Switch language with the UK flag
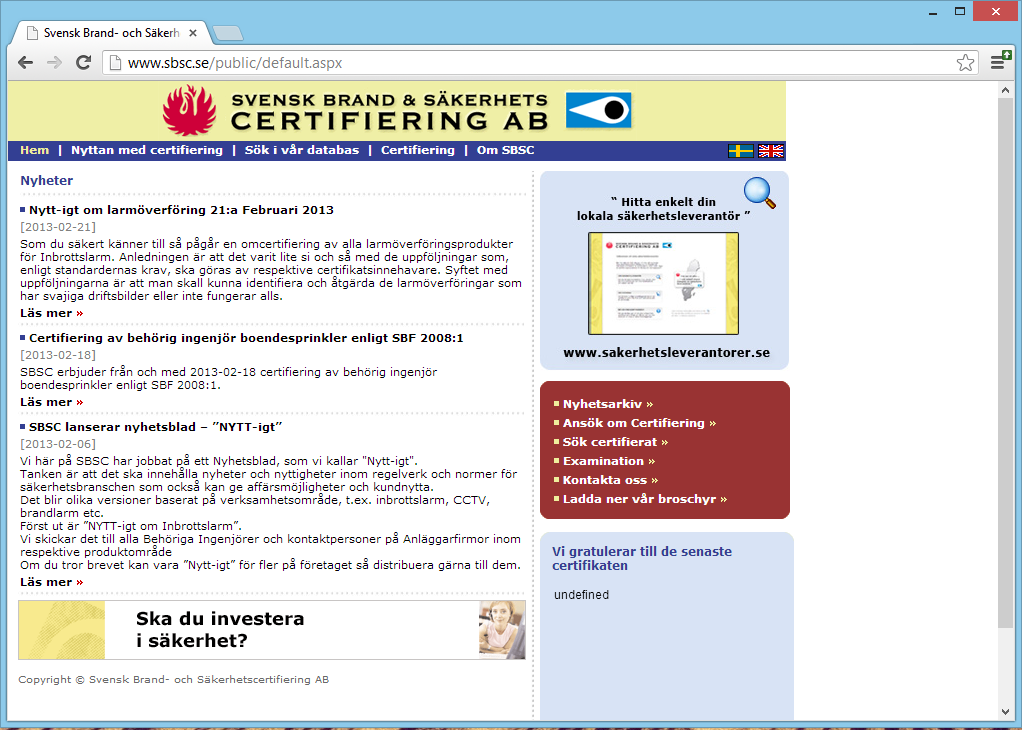1022x730 pixels. pyautogui.click(x=770, y=151)
